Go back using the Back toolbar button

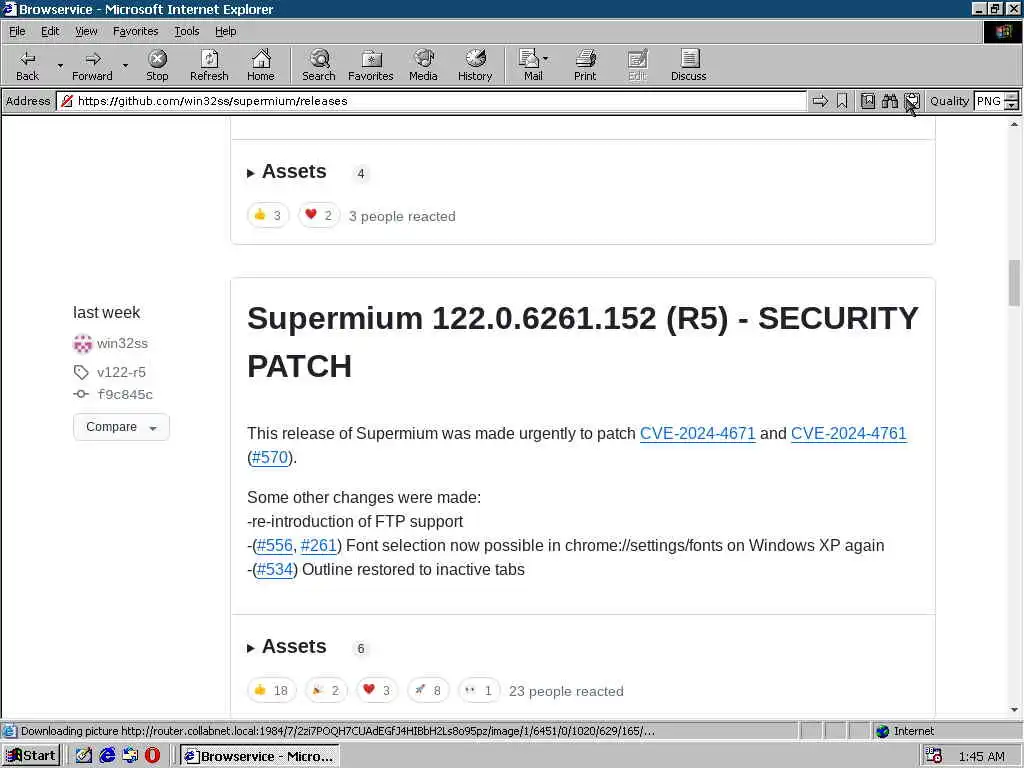click(x=27, y=65)
